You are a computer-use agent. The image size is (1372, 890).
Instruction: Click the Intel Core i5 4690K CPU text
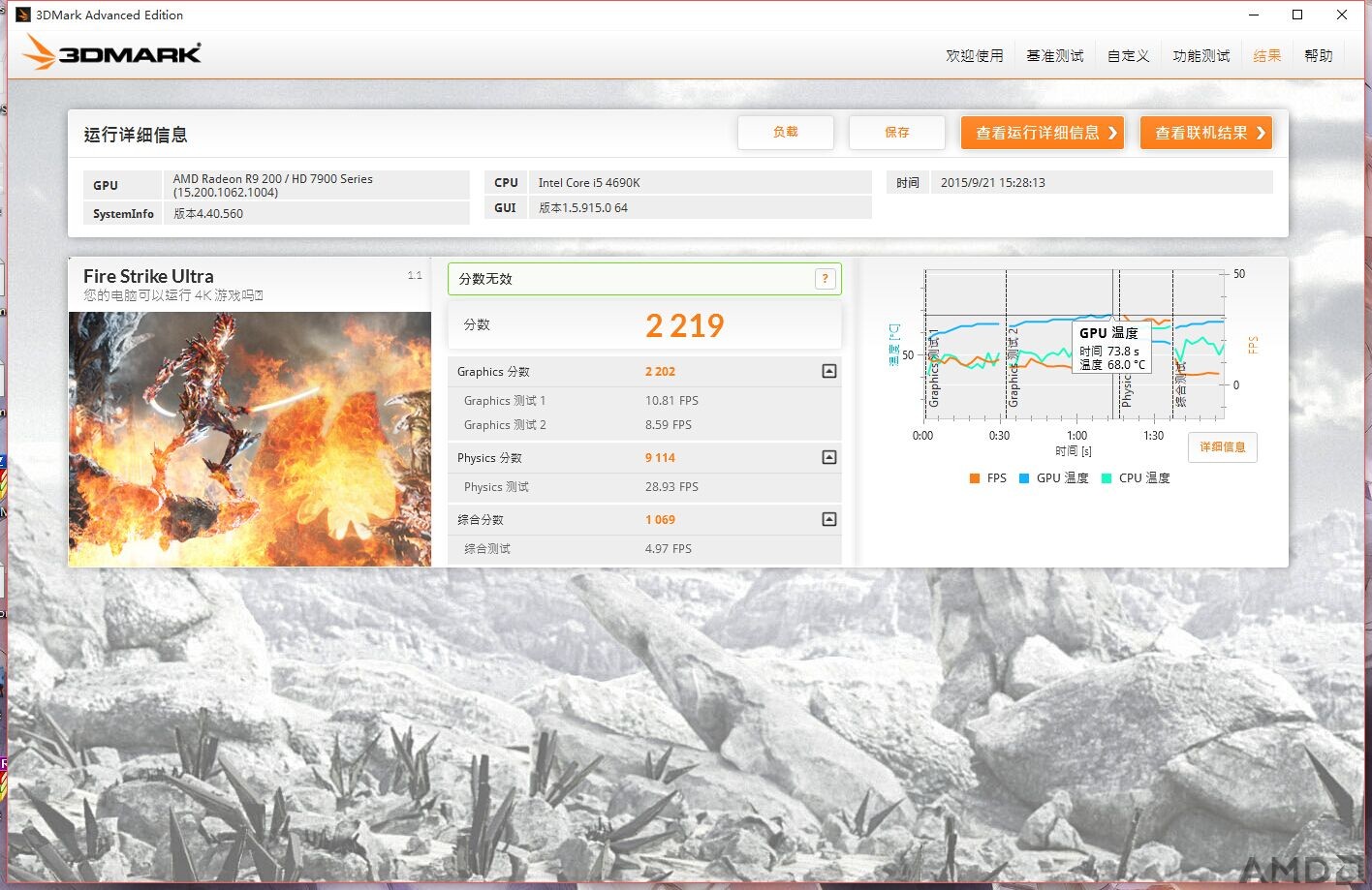589,183
